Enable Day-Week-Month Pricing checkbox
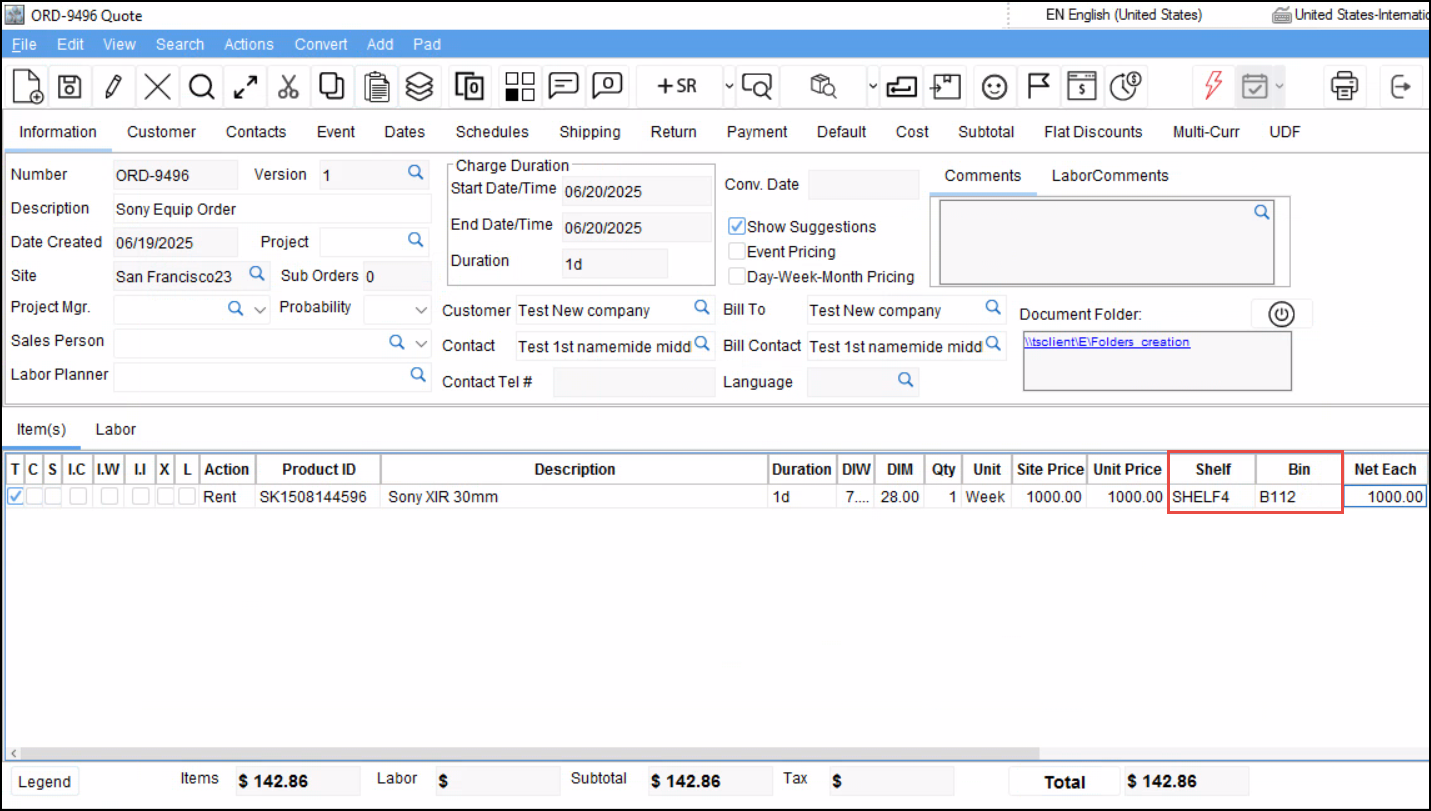Screen dimensions: 1431x811 737,277
